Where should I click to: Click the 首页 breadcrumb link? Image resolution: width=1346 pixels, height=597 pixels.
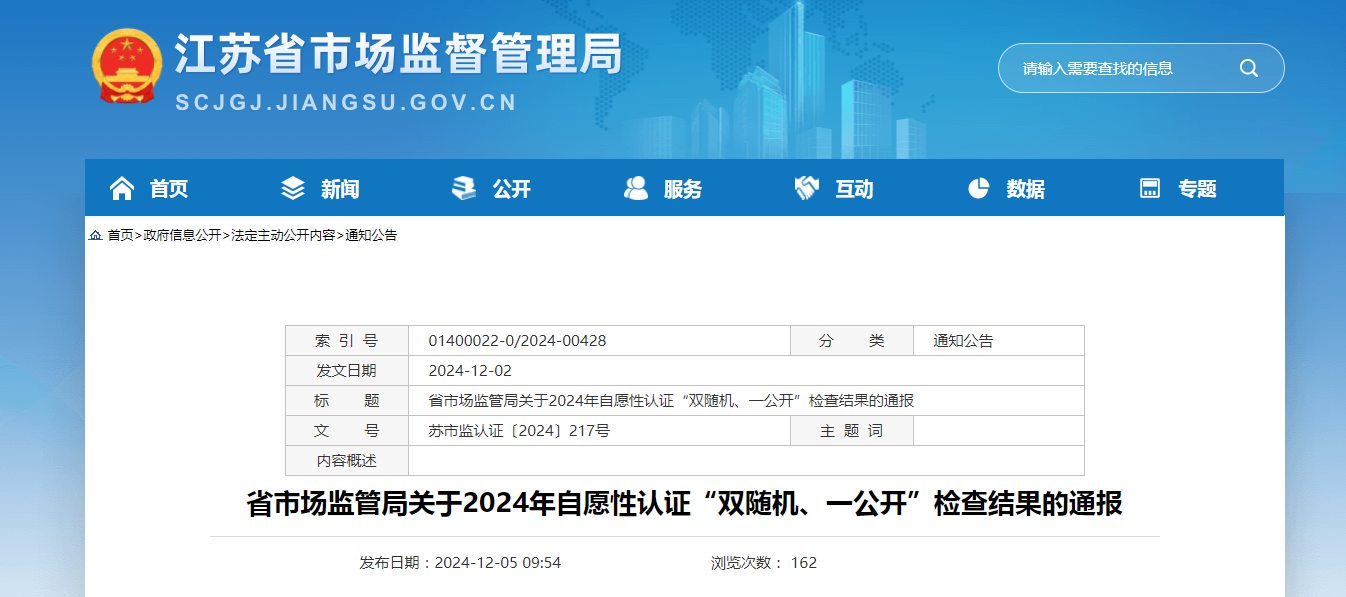(x=120, y=236)
